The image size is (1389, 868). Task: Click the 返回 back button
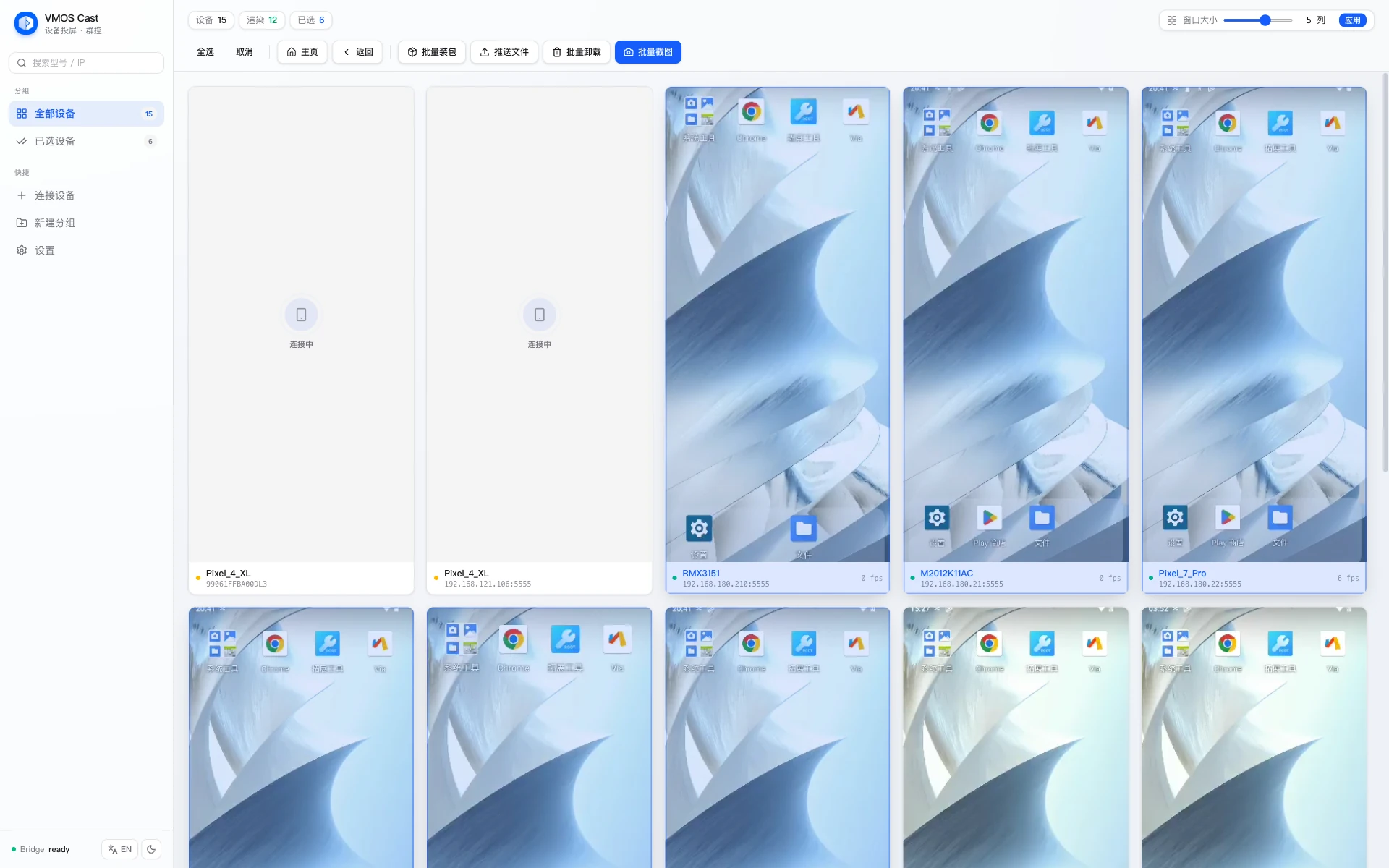click(357, 52)
